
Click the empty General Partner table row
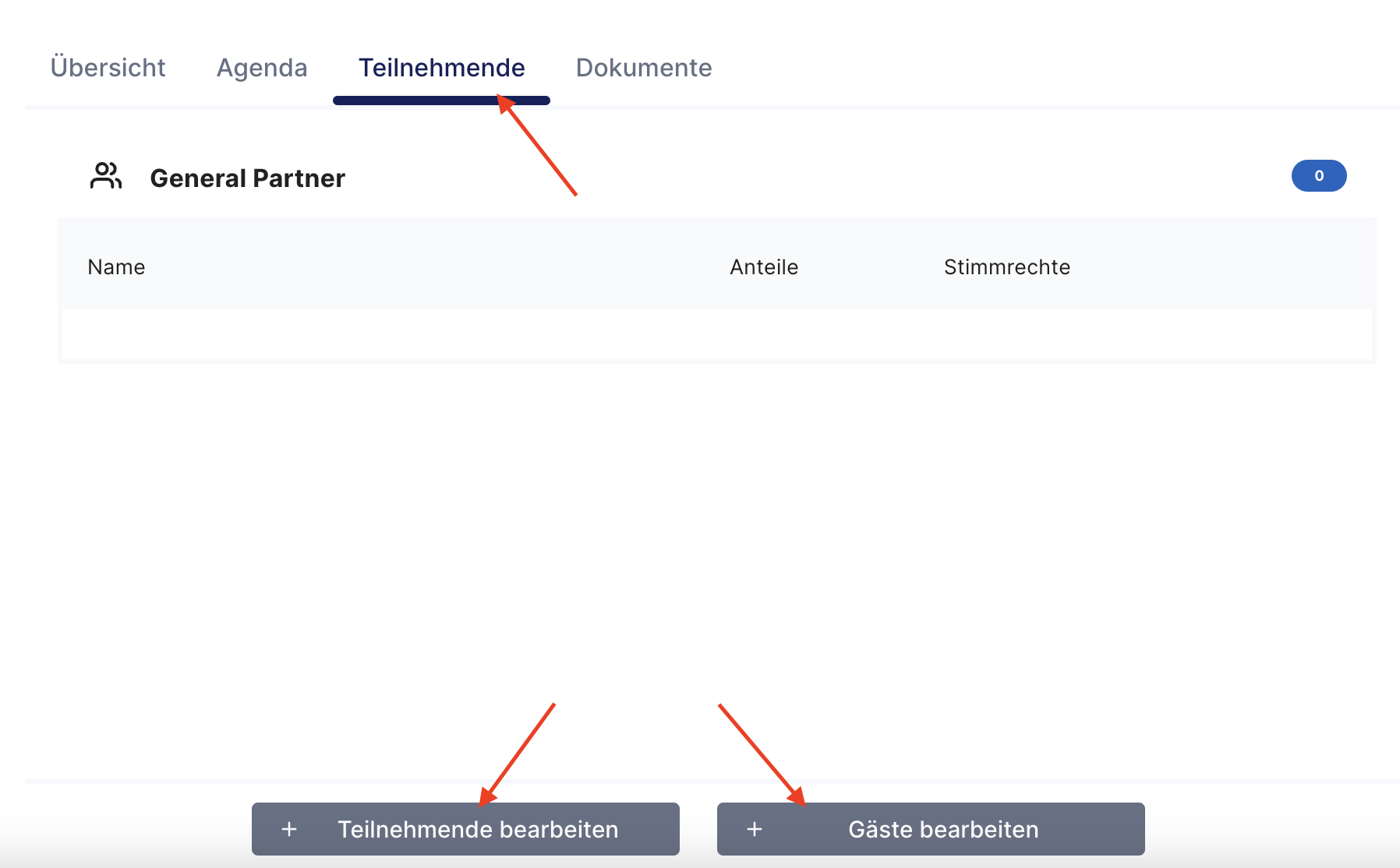coord(717,334)
